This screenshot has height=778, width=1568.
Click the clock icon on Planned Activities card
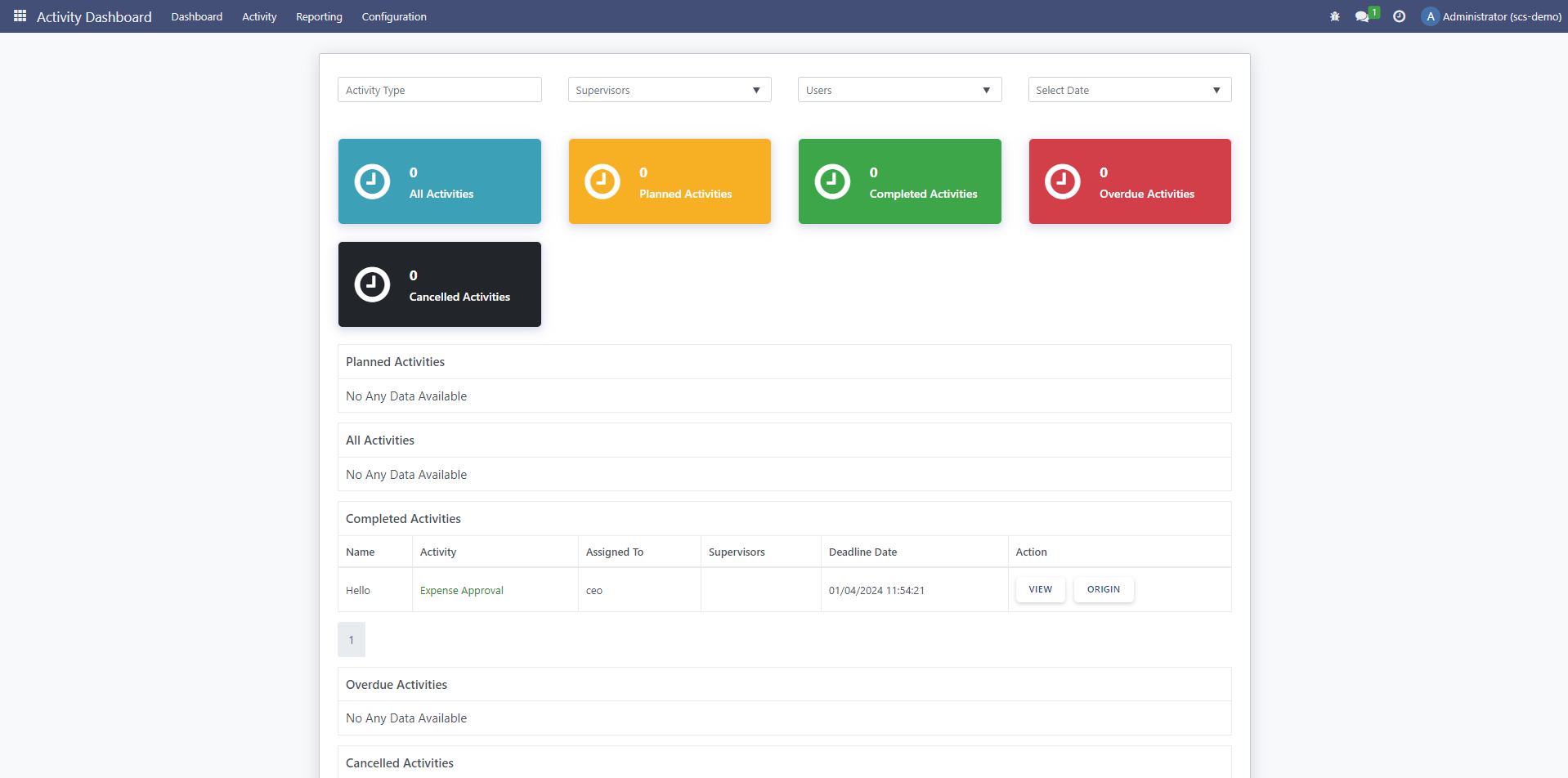pos(603,181)
